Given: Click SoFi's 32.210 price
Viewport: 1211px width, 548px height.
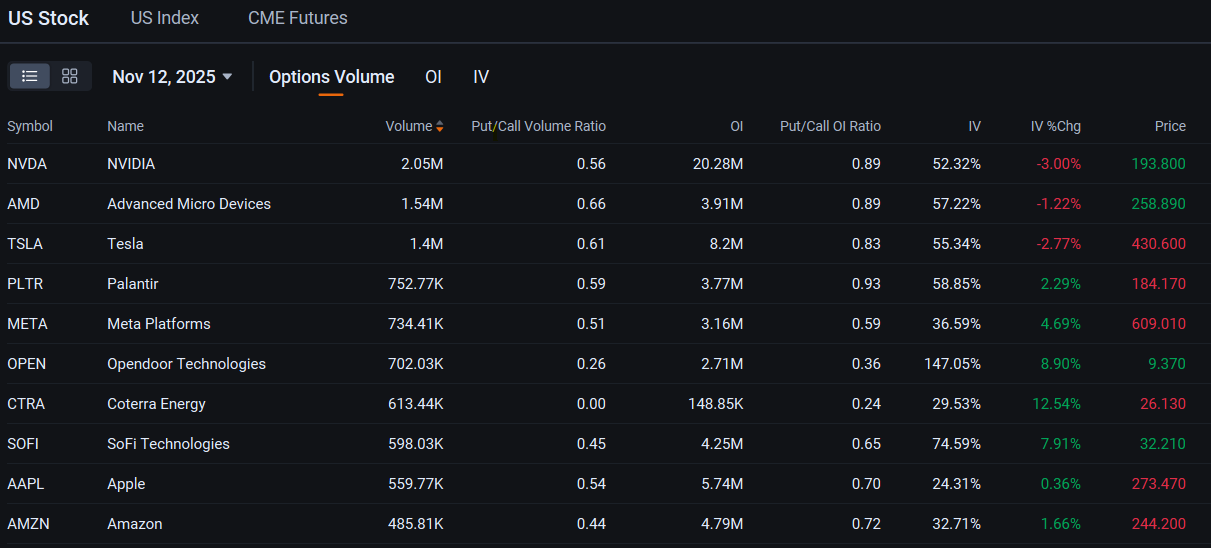Looking at the screenshot, I should tap(1163, 444).
